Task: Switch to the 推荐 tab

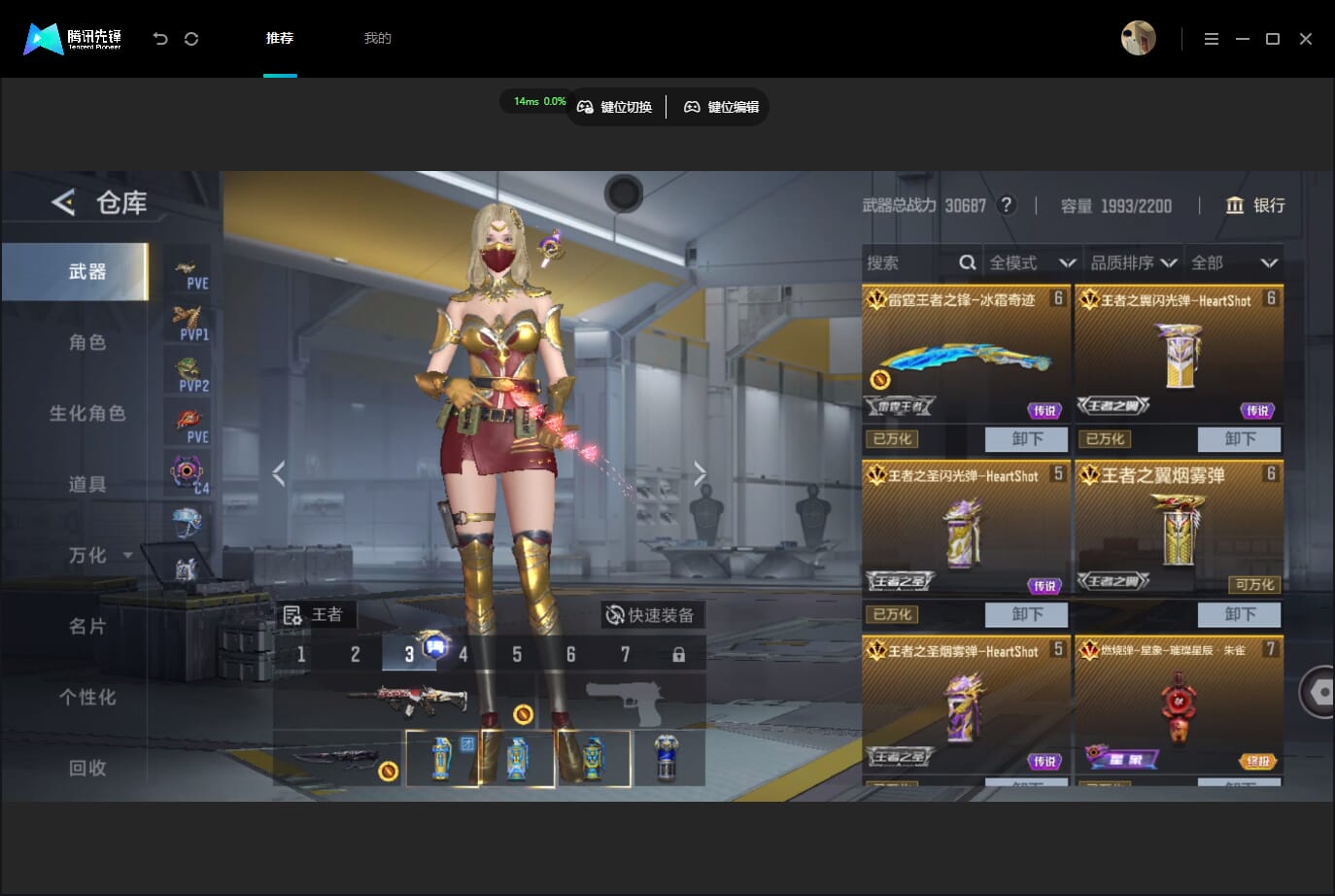Action: pyautogui.click(x=280, y=38)
